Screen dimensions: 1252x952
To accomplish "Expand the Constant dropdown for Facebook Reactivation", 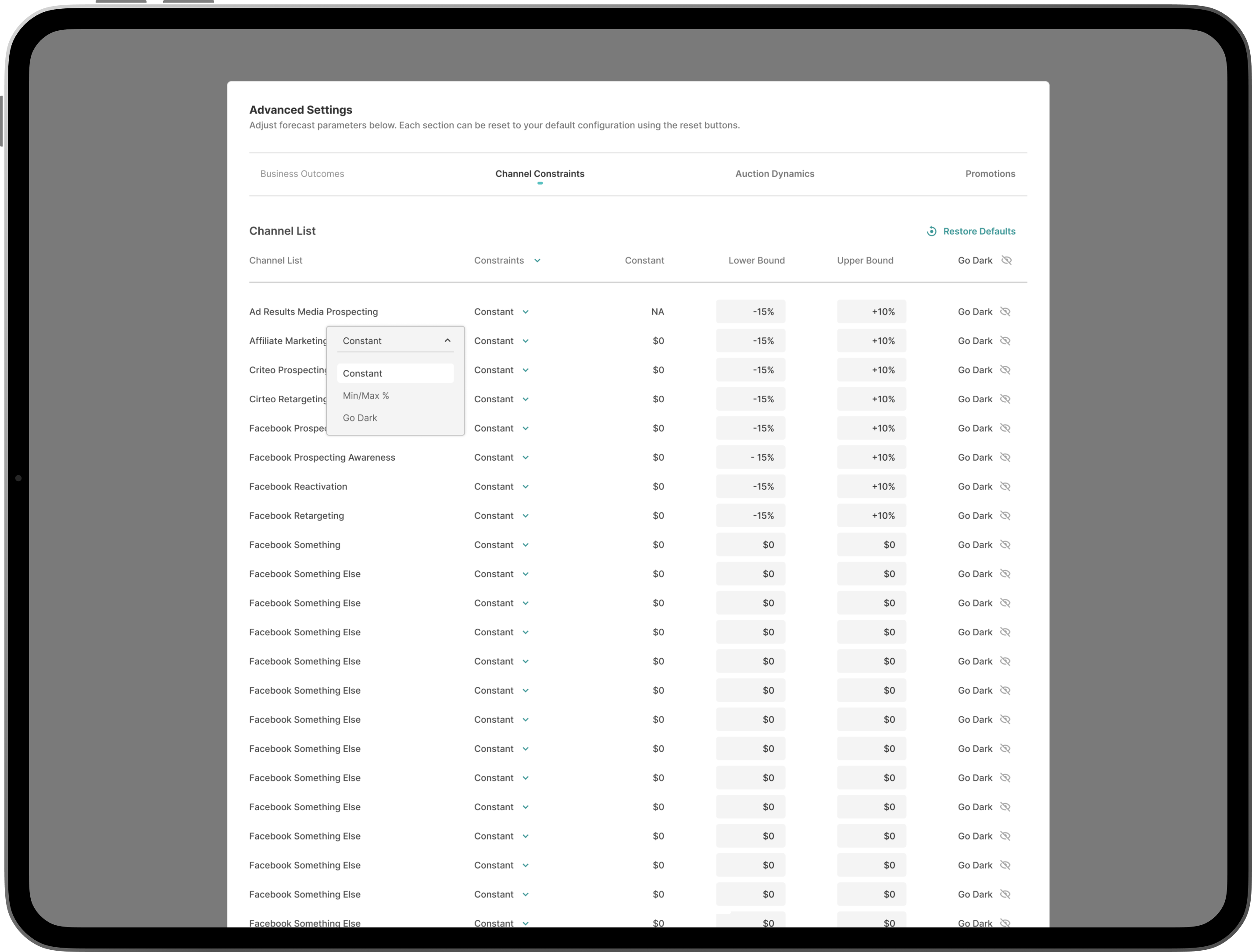I will [x=525, y=487].
